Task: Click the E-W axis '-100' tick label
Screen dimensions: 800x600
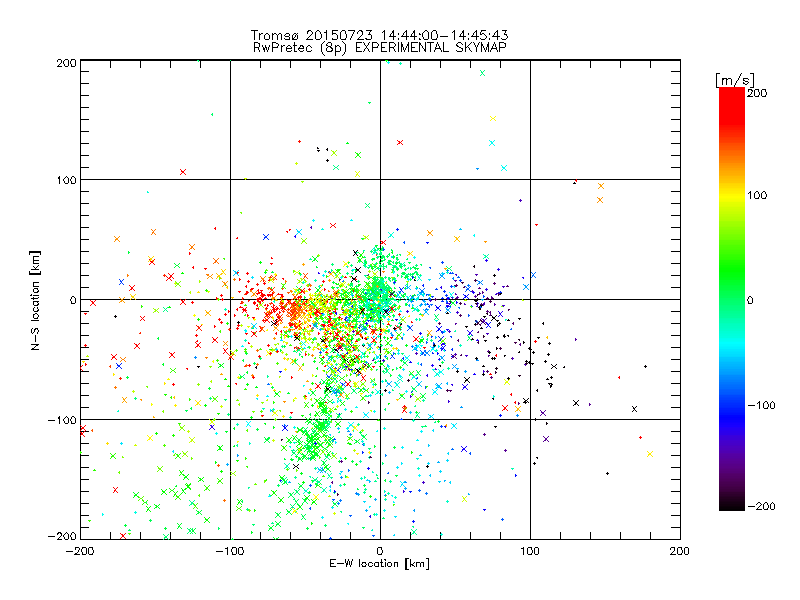Action: tap(230, 551)
